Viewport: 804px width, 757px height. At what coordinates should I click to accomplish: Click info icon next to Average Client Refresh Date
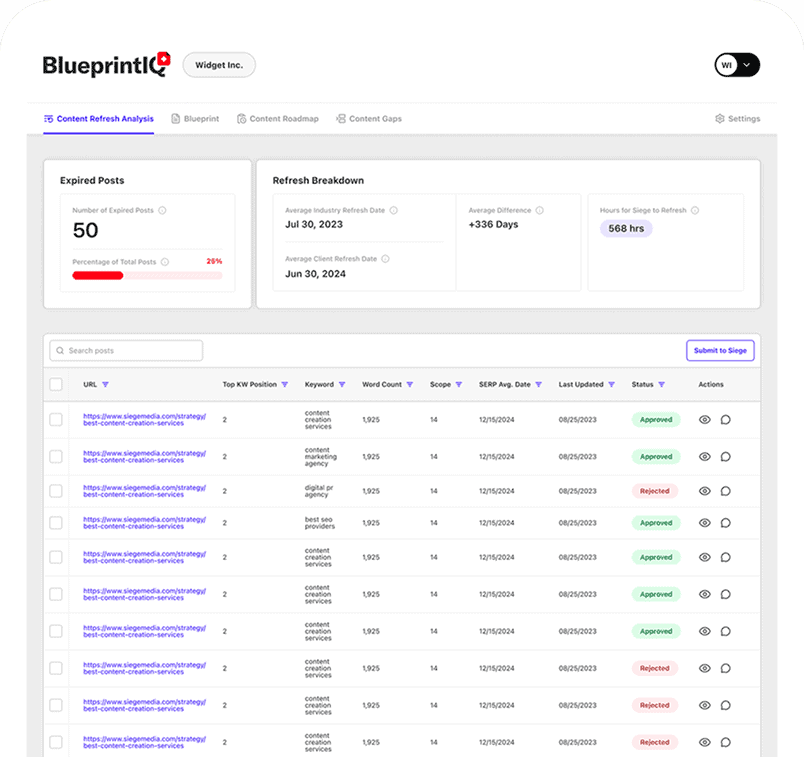point(385,259)
